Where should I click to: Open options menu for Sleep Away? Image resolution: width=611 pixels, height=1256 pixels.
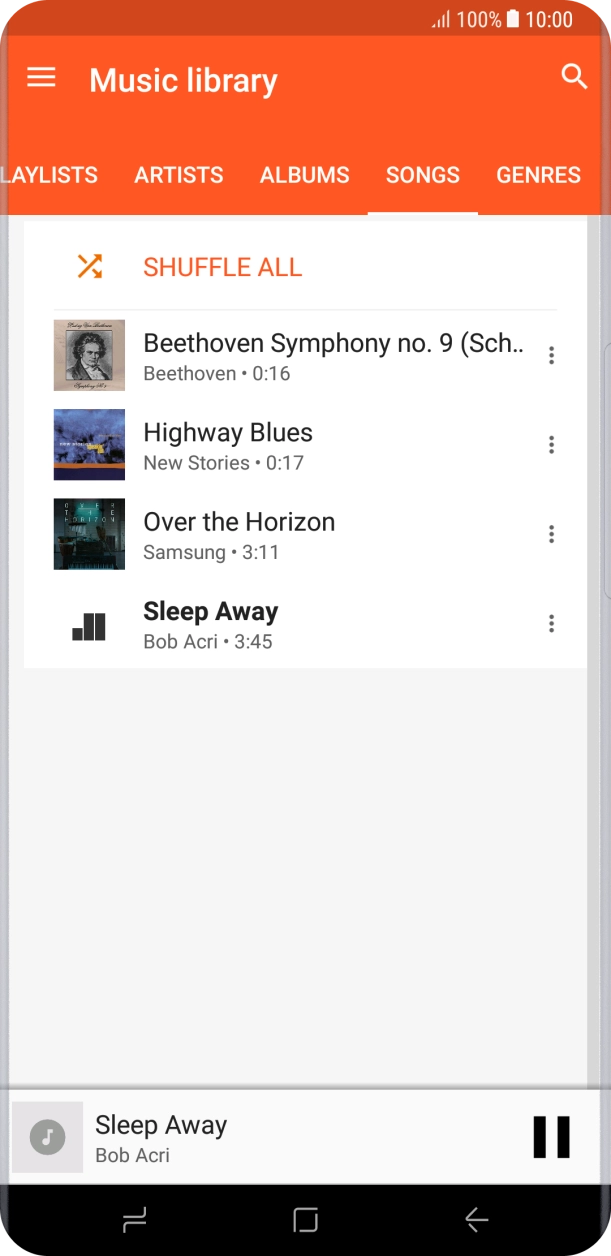[x=551, y=623]
